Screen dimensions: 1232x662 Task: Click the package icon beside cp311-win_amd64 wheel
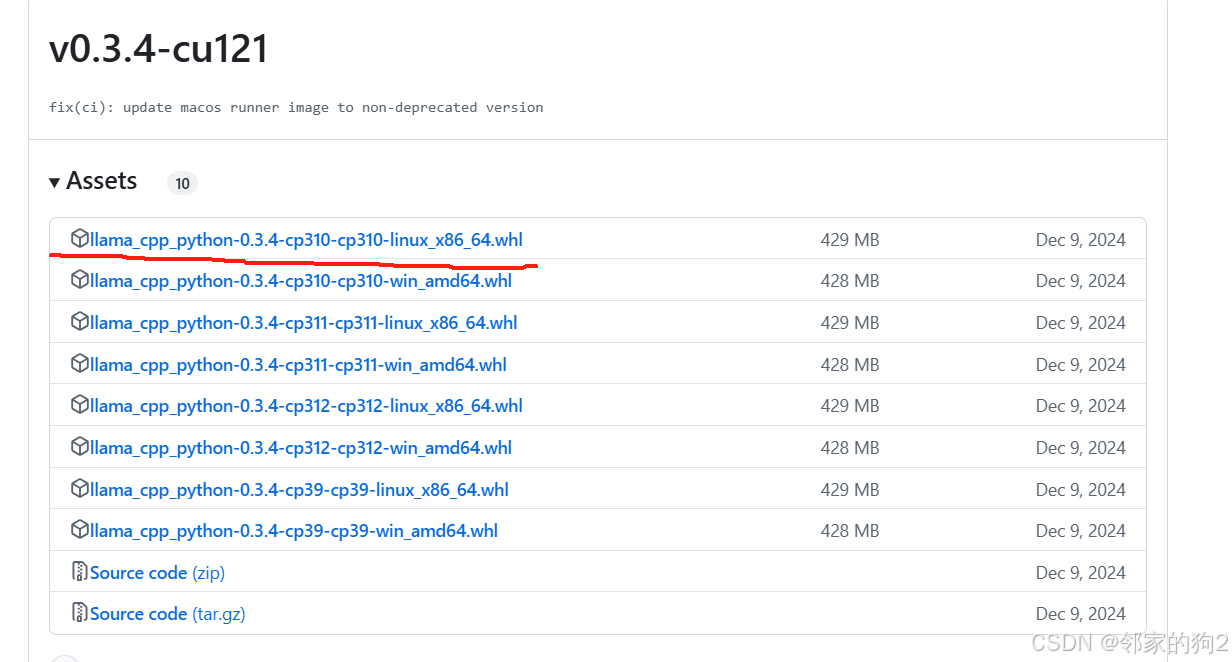point(80,364)
